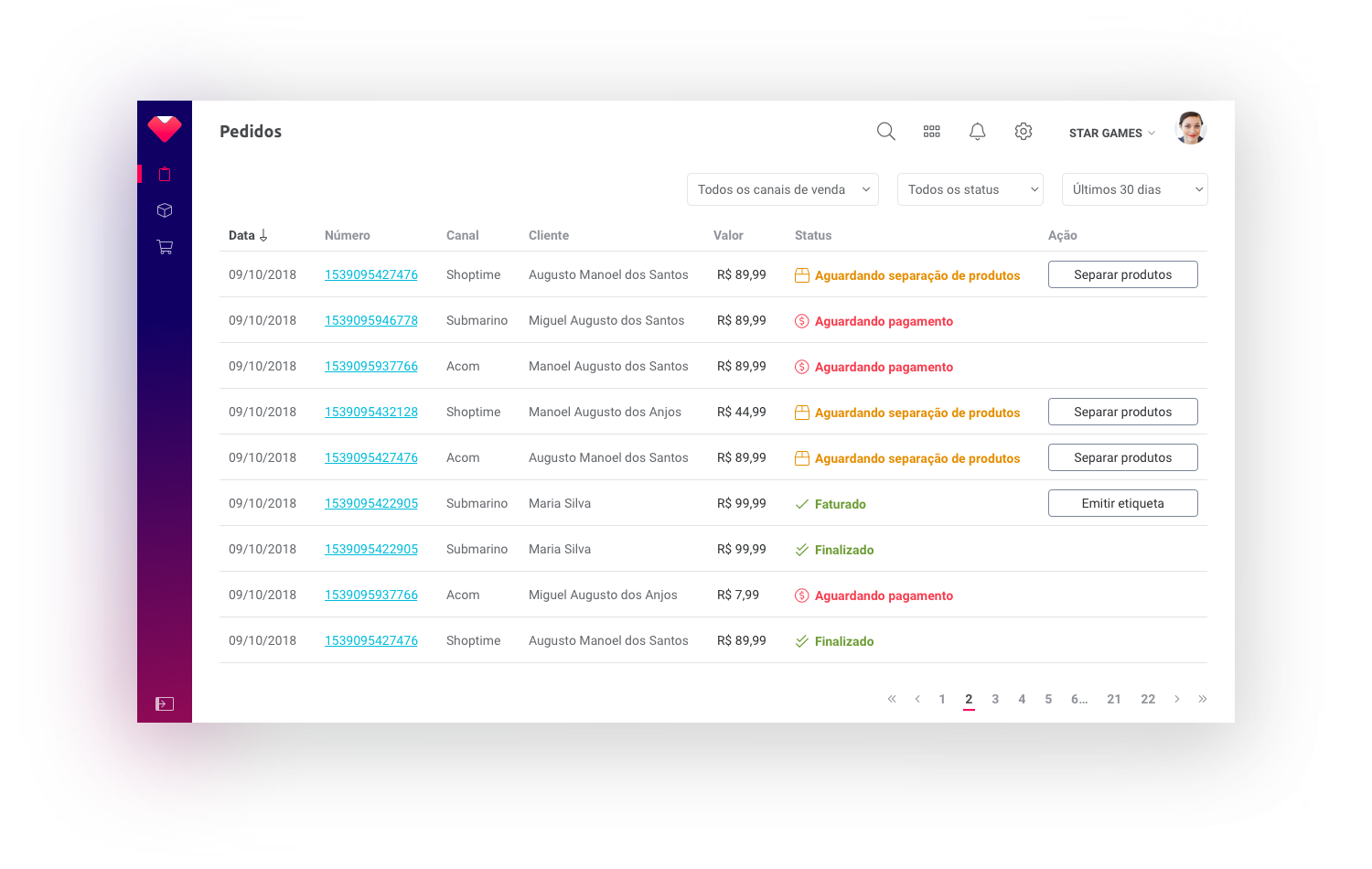This screenshot has height=869, width=1372.
Task: Go to next page arrow
Action: coord(1177,699)
